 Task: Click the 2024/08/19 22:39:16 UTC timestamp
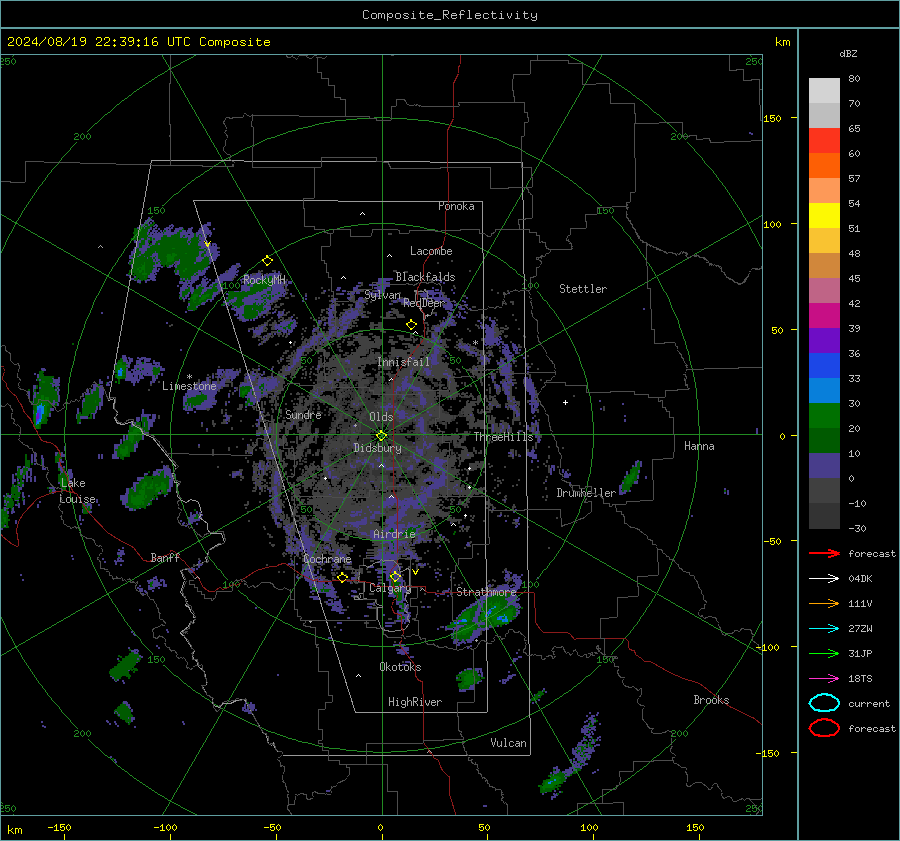[x=83, y=42]
